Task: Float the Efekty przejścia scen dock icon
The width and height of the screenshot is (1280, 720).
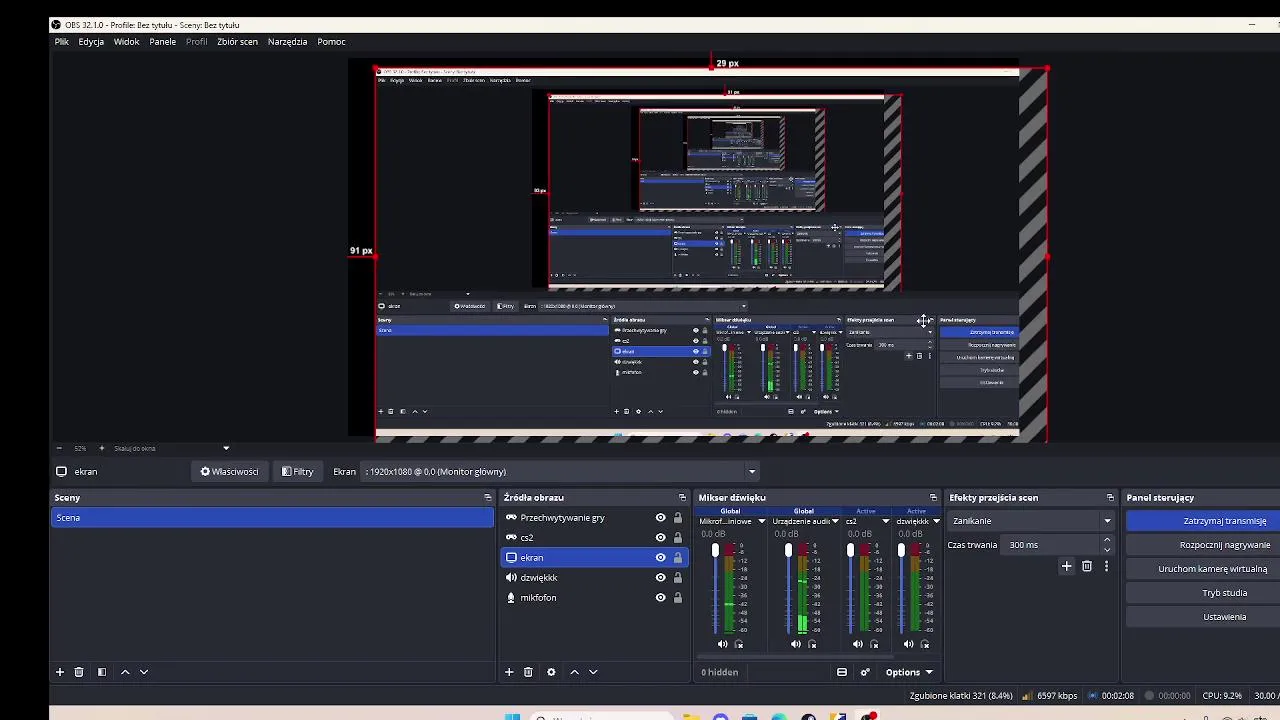Action: (x=1110, y=497)
